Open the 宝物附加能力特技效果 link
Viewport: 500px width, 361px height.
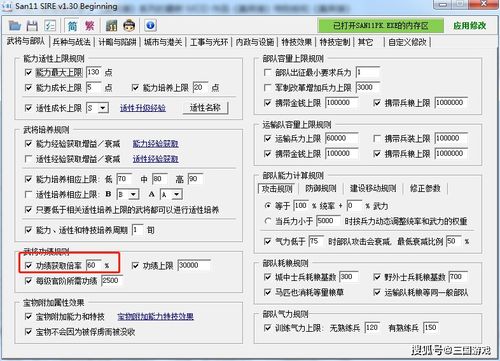pos(155,316)
